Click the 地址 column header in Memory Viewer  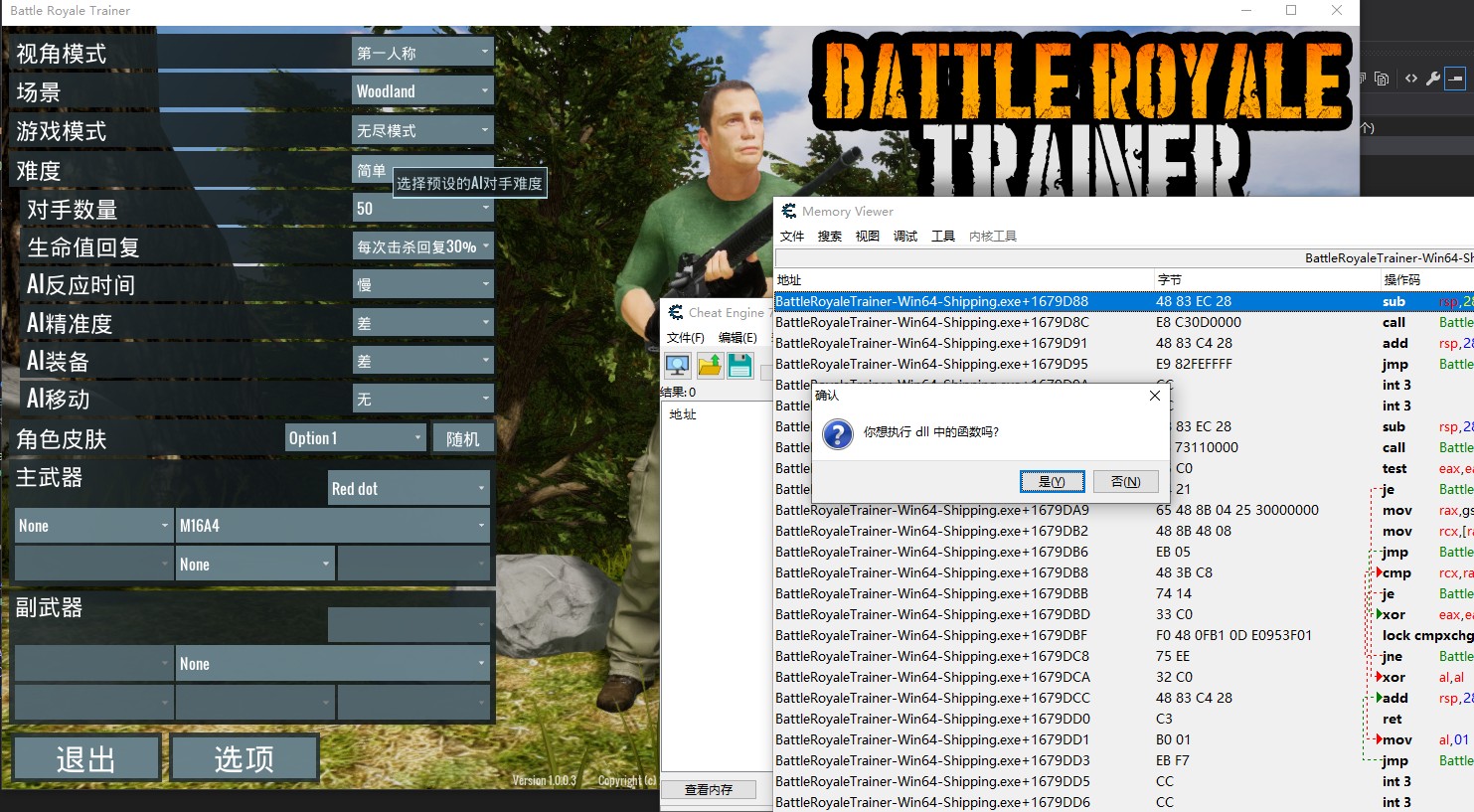pyautogui.click(x=963, y=280)
